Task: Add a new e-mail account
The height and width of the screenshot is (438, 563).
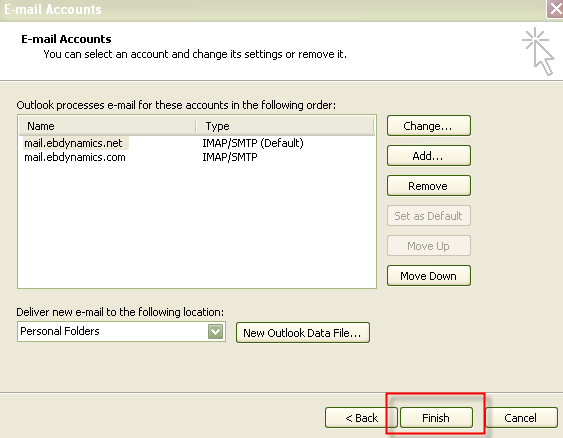Action: (429, 156)
